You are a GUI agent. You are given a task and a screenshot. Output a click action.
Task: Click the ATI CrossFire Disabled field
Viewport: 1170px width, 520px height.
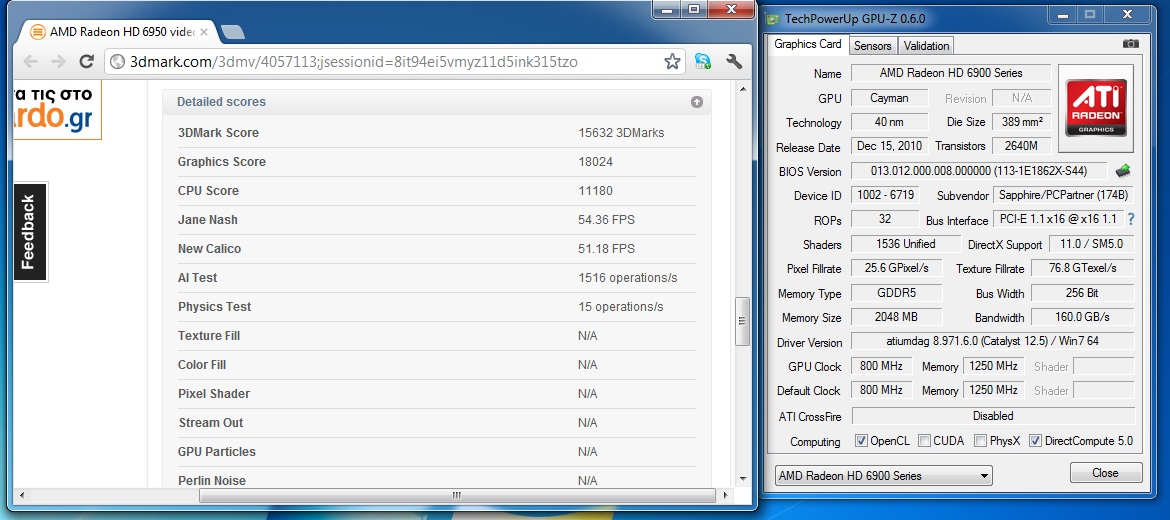[993, 416]
